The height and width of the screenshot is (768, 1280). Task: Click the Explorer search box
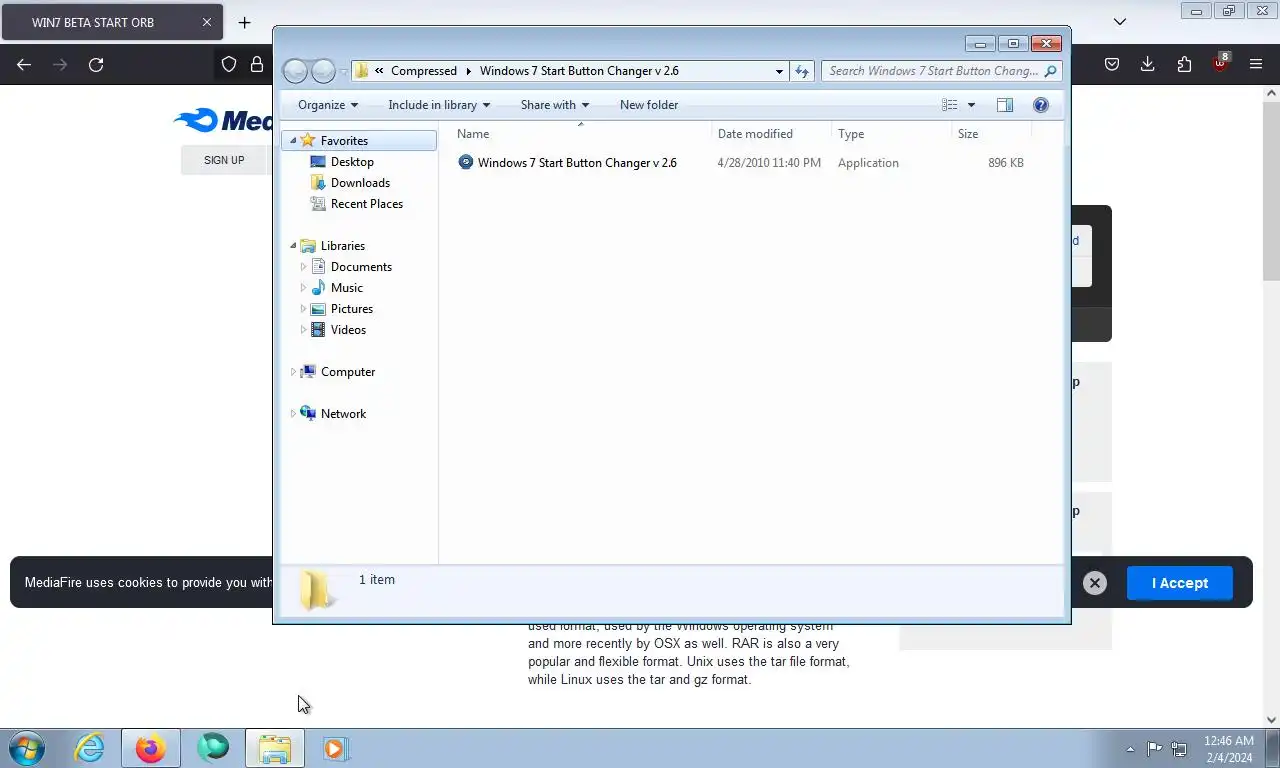(x=941, y=71)
